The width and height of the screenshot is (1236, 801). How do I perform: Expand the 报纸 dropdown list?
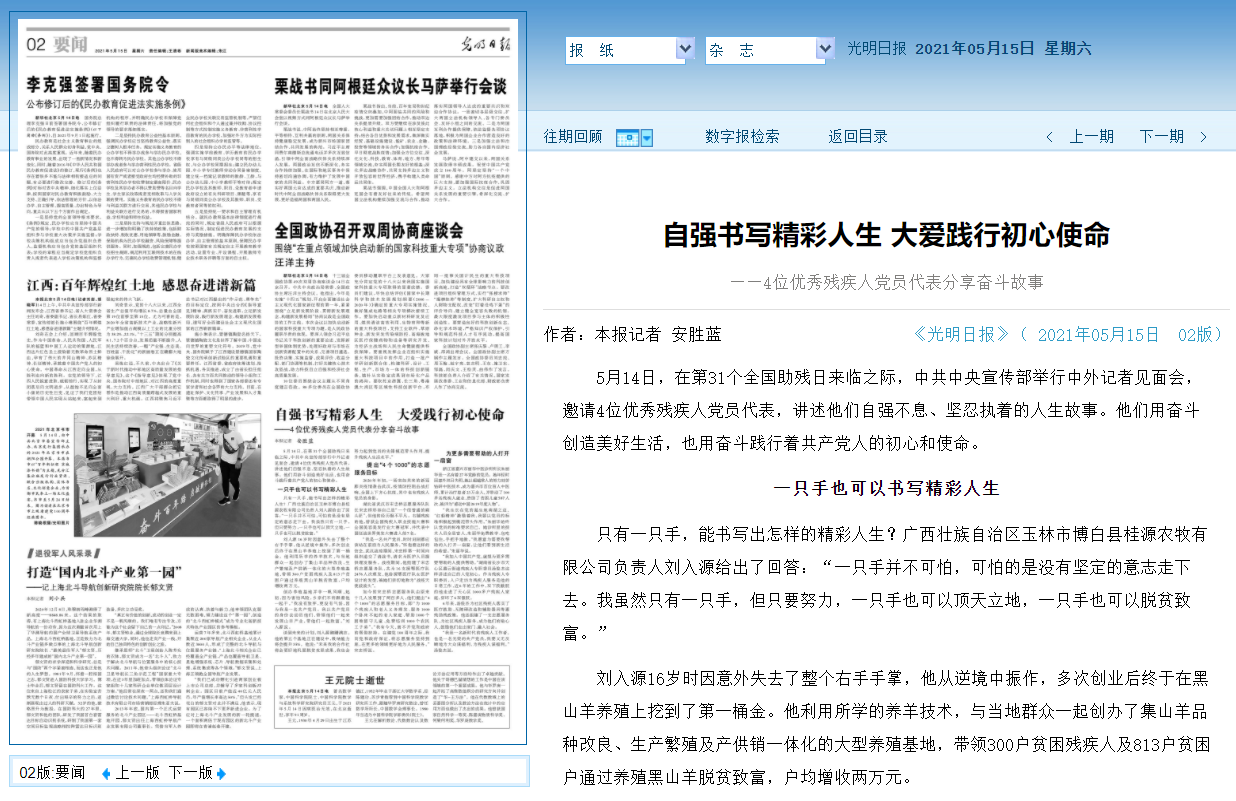(x=685, y=49)
